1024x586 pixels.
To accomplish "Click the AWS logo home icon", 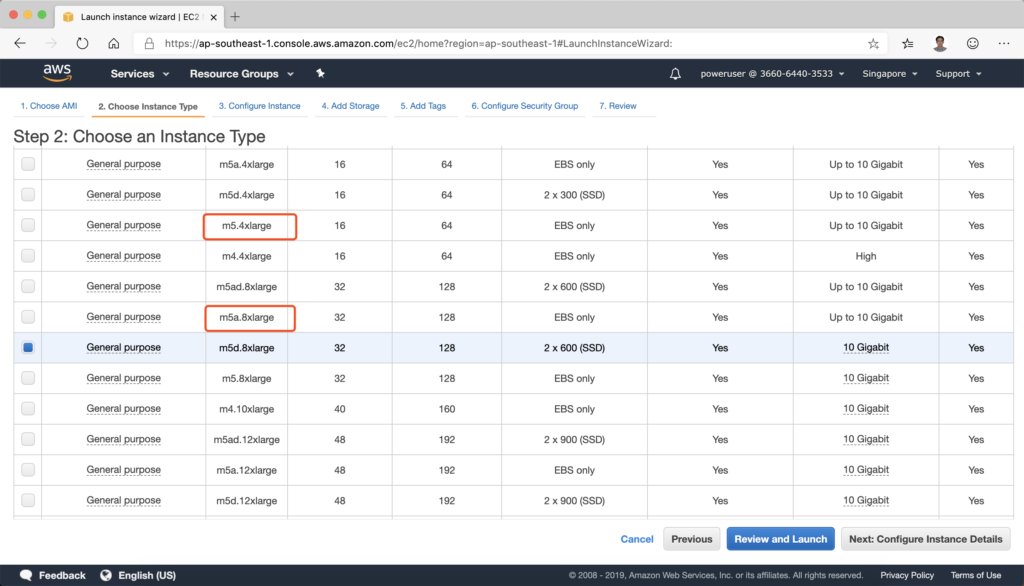I will coord(57,73).
